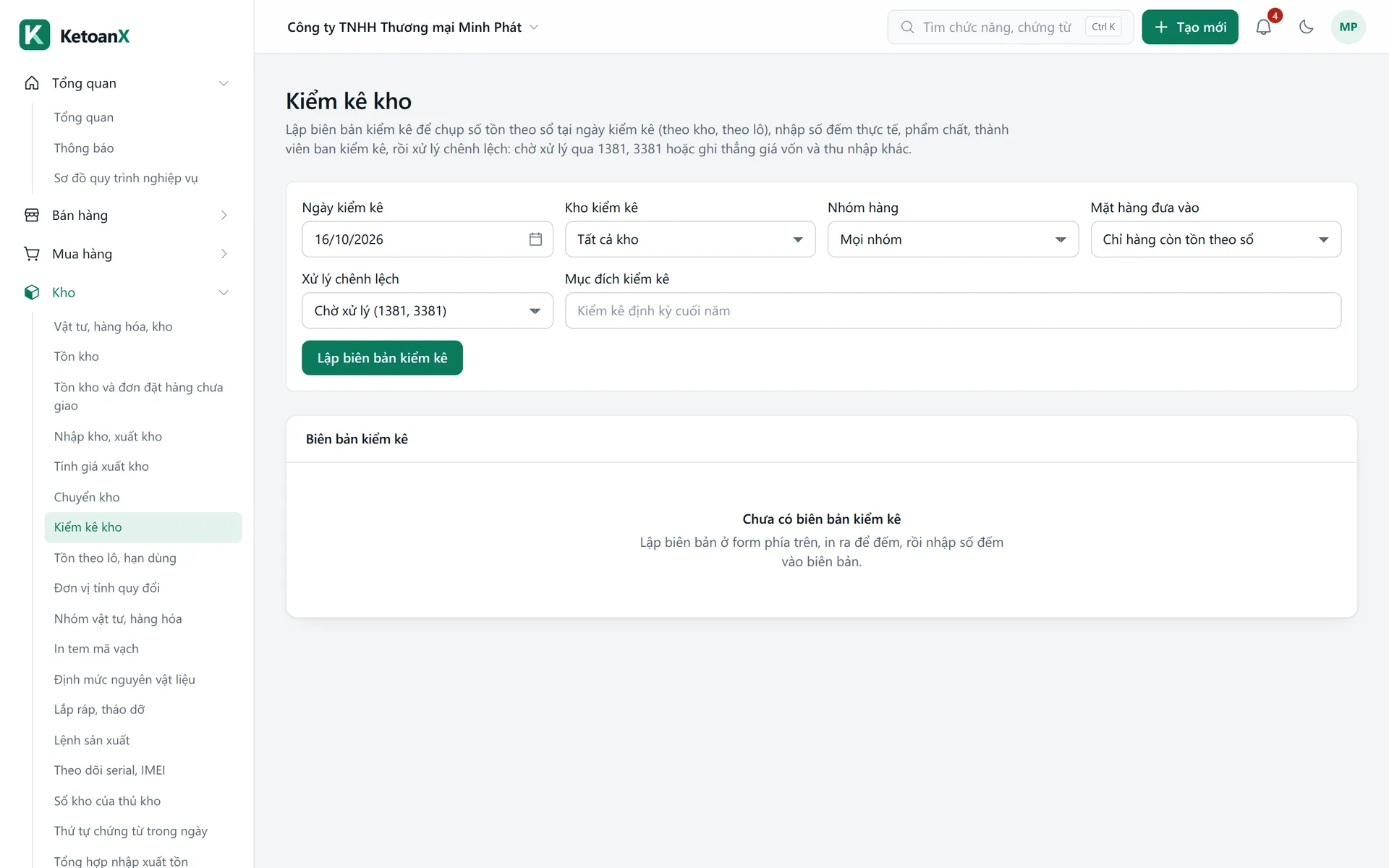Open the company switcher dropdown
This screenshot has width=1389, height=868.
click(x=413, y=27)
